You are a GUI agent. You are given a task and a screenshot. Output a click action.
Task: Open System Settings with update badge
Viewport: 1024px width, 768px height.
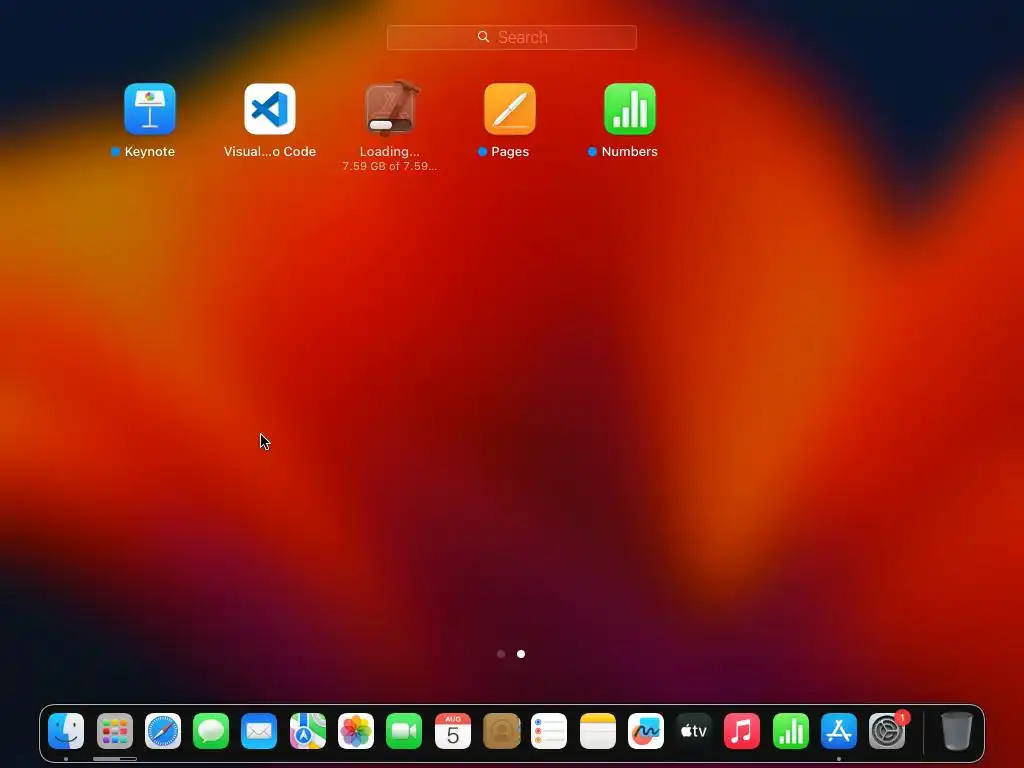click(x=887, y=731)
